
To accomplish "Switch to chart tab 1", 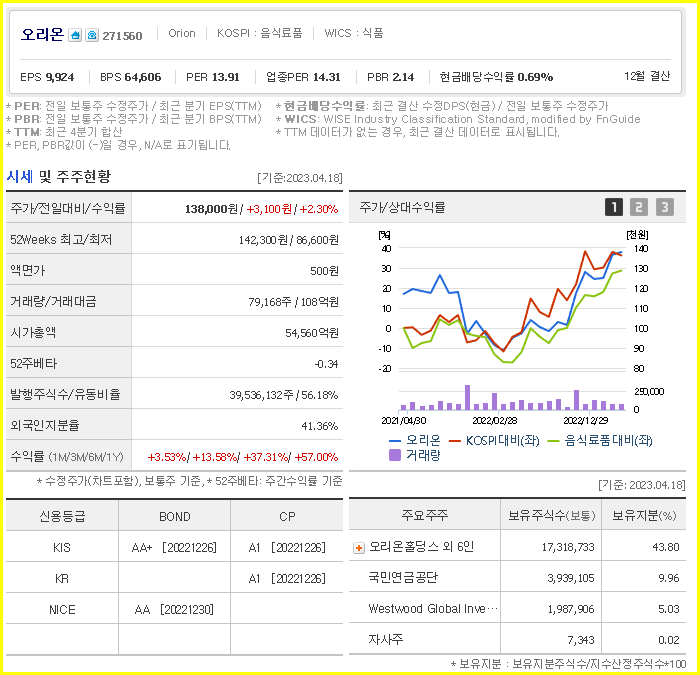I will point(614,207).
